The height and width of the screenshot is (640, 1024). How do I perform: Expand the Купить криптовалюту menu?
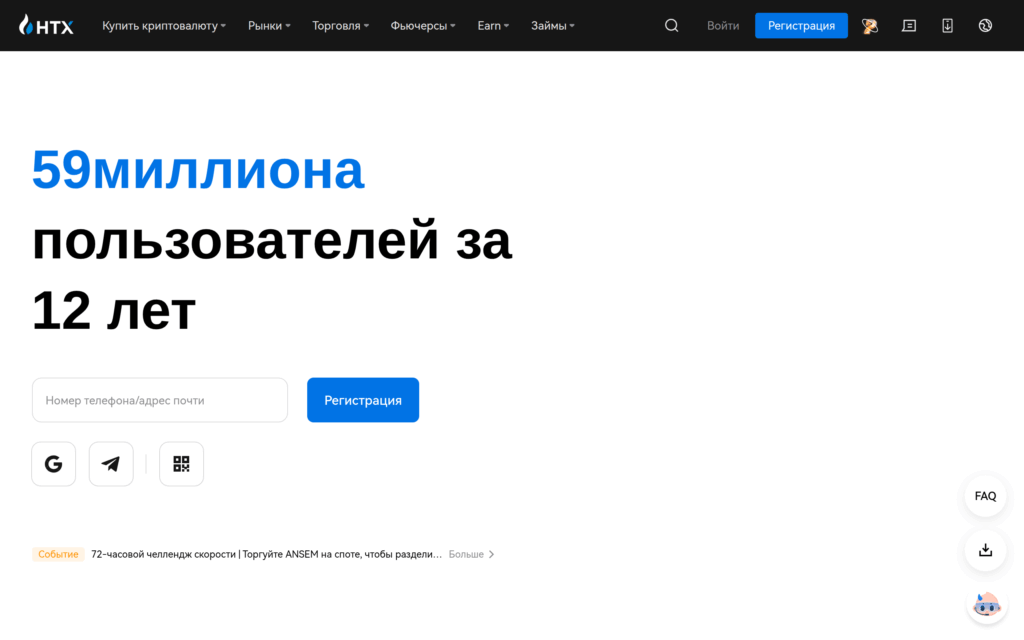164,25
